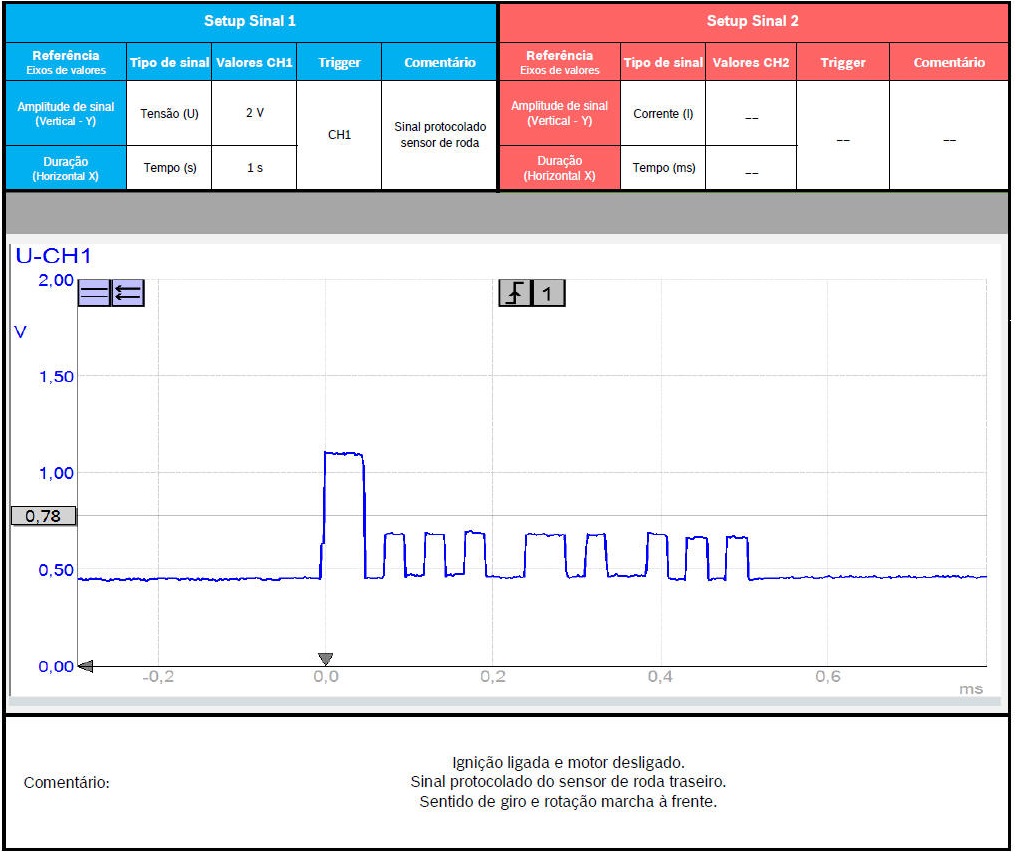Screen dimensions: 1016x856
Task: Click the "ms" time unit label
Action: tap(971, 689)
